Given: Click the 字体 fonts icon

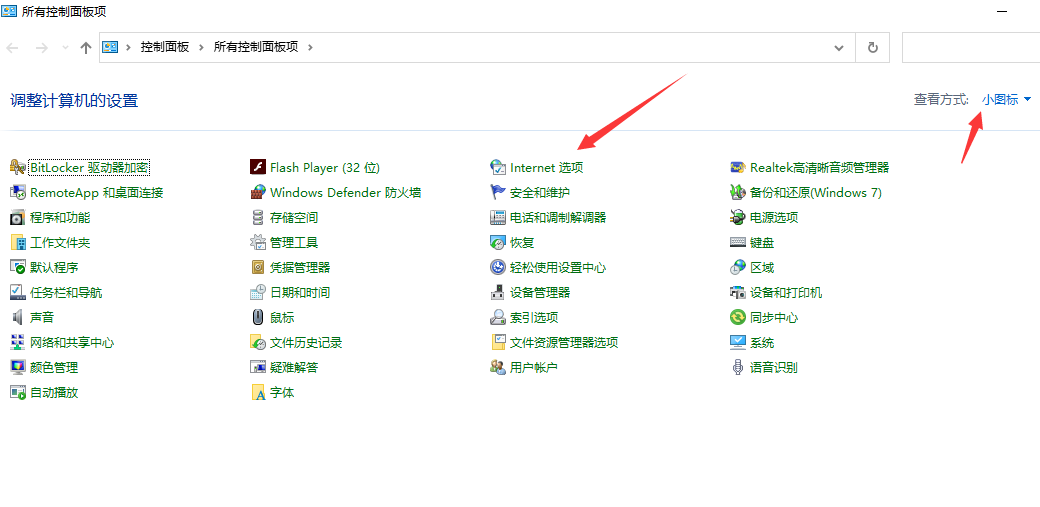Looking at the screenshot, I should coord(258,392).
